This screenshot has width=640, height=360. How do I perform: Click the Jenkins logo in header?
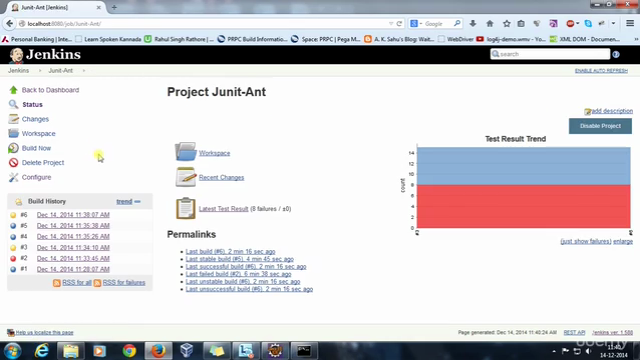point(45,55)
